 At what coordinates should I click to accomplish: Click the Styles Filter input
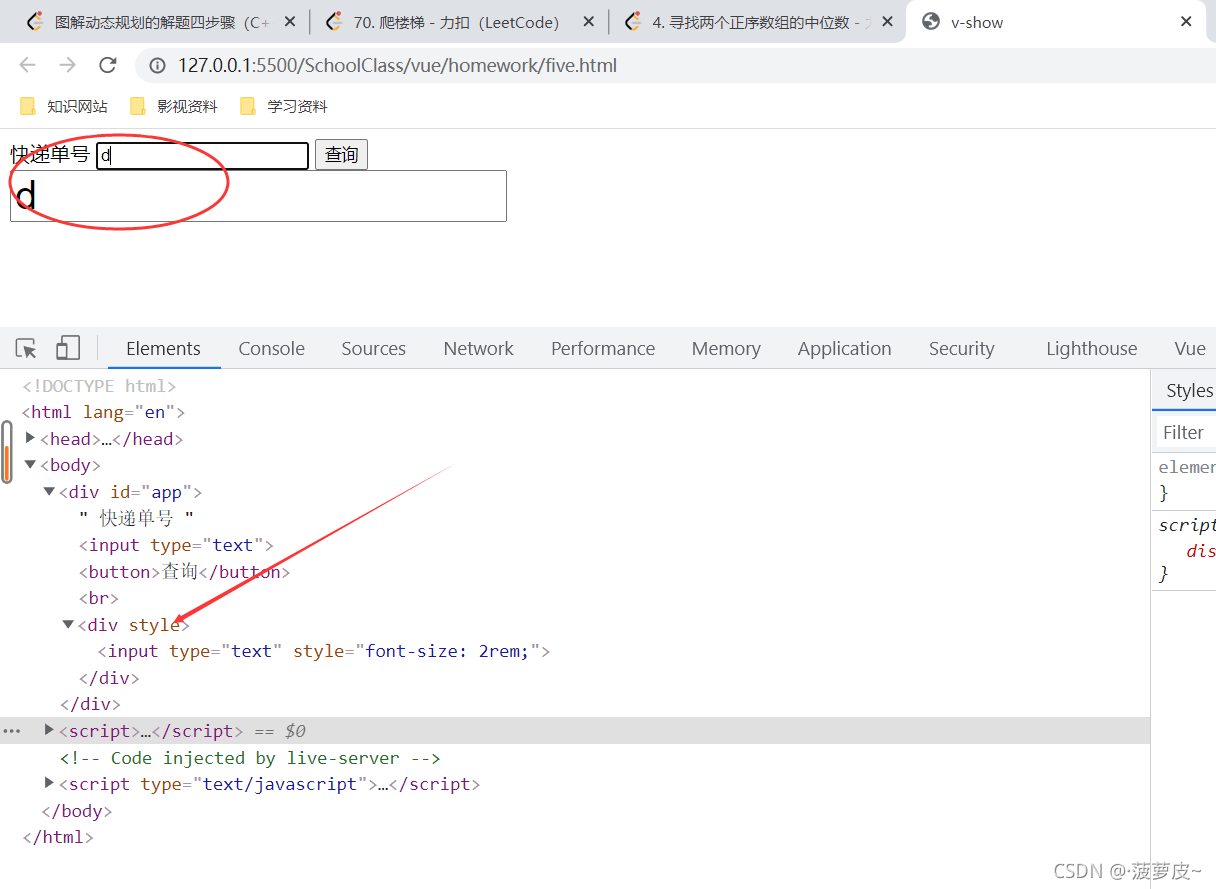1186,432
